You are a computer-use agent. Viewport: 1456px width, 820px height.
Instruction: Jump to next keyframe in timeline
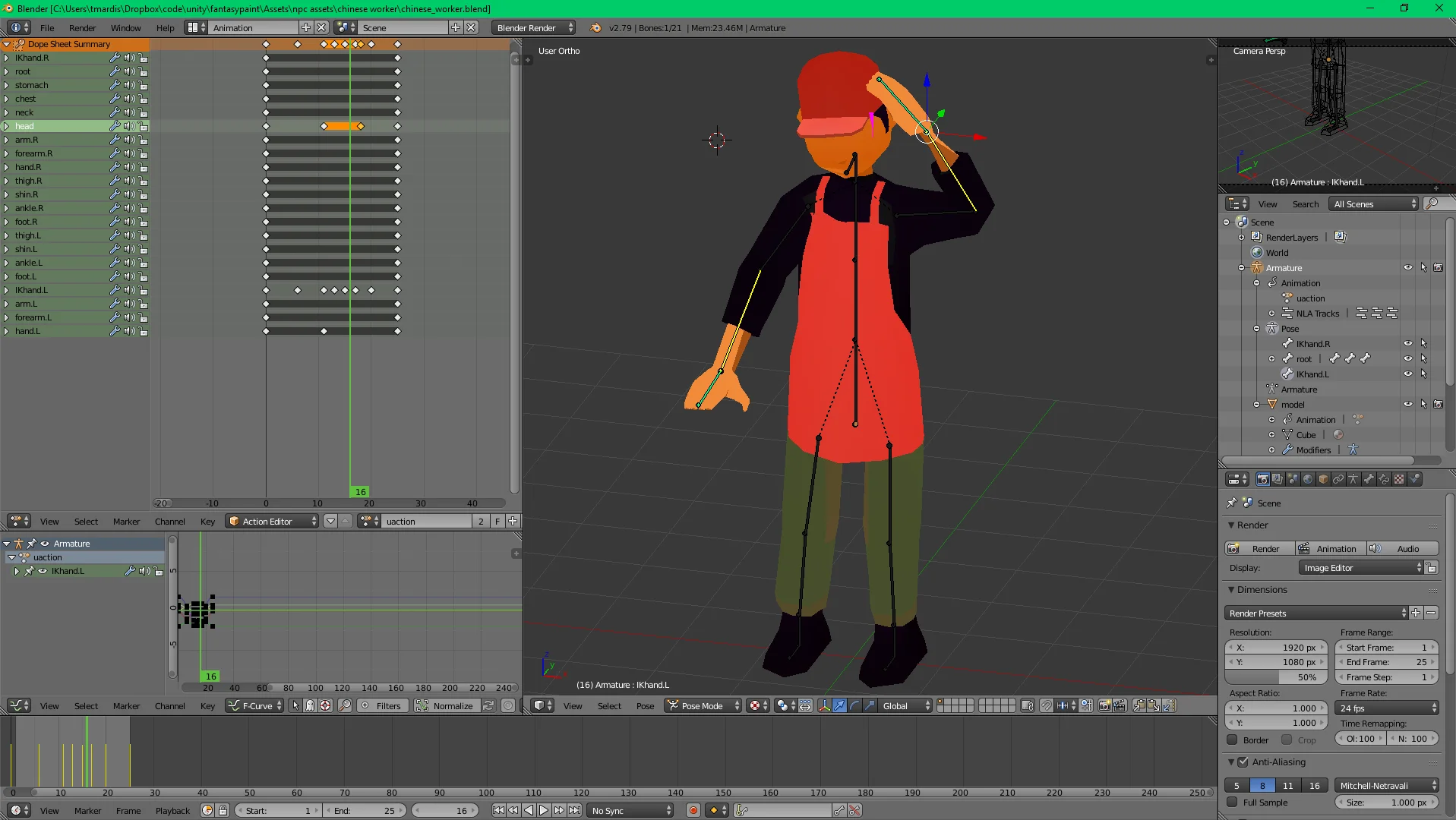(559, 810)
